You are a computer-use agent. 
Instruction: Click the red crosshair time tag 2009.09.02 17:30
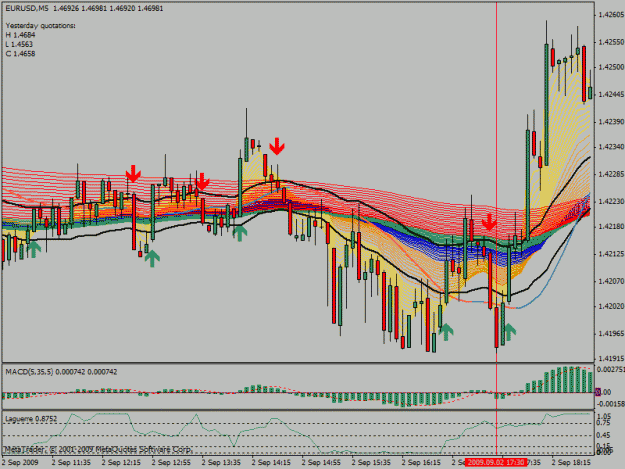[x=496, y=462]
